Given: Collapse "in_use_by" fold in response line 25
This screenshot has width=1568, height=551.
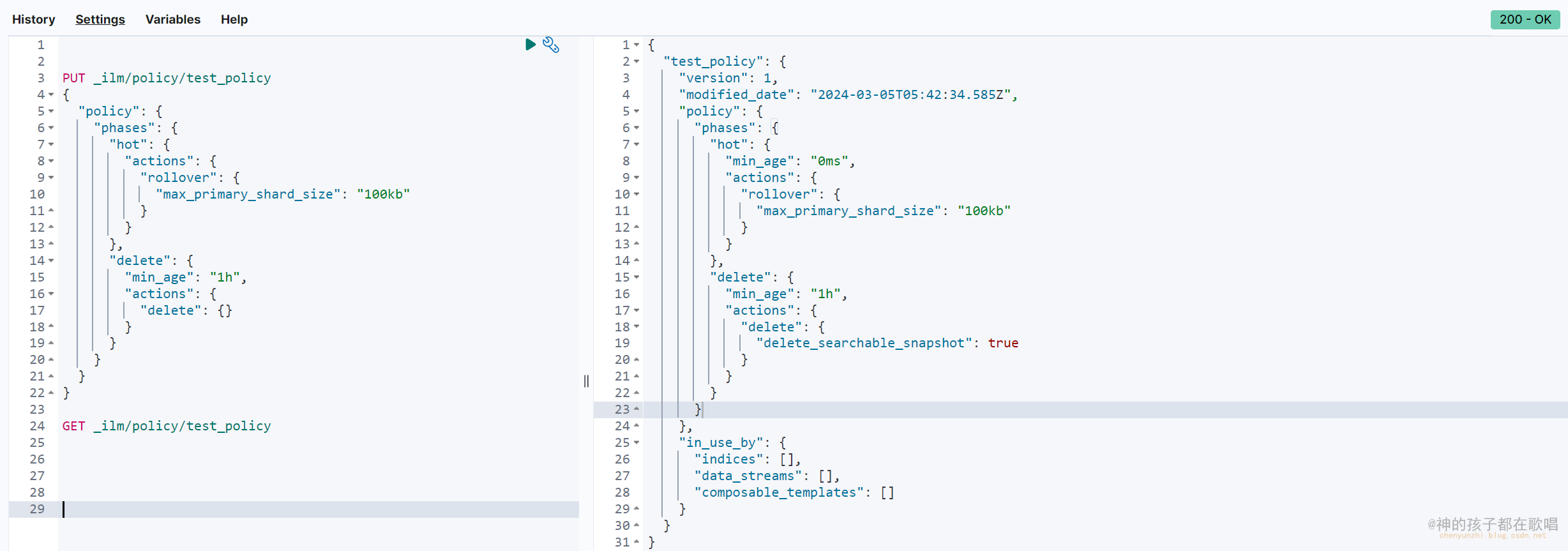Looking at the screenshot, I should coord(637,442).
